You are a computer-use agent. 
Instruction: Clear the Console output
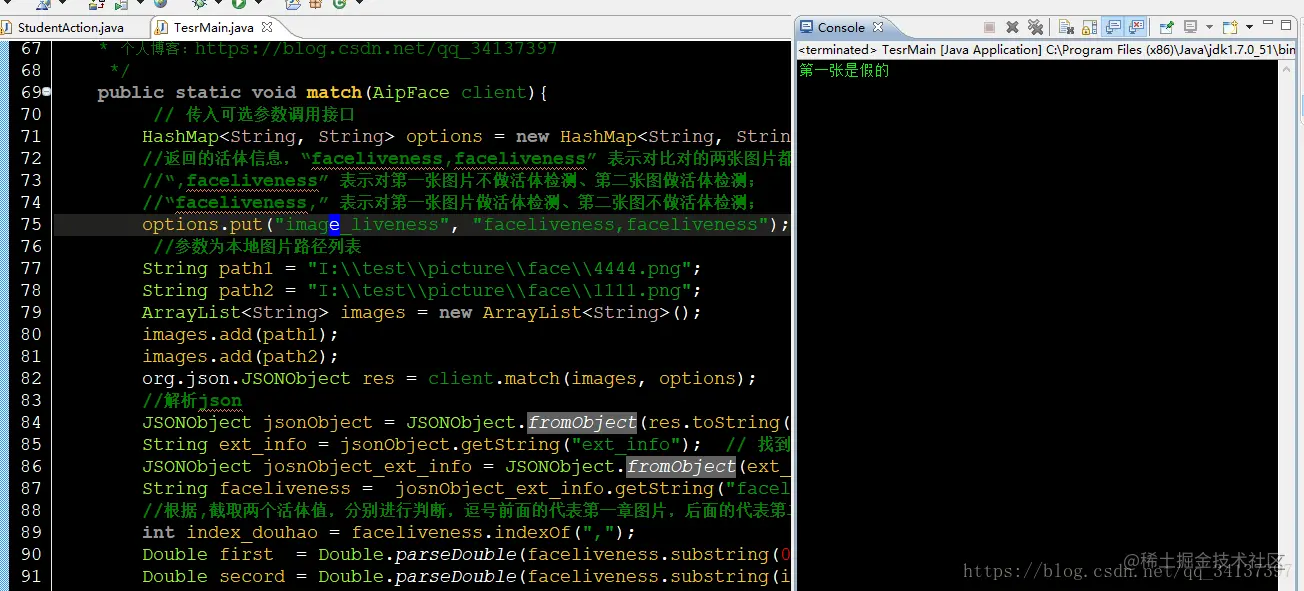click(1066, 27)
